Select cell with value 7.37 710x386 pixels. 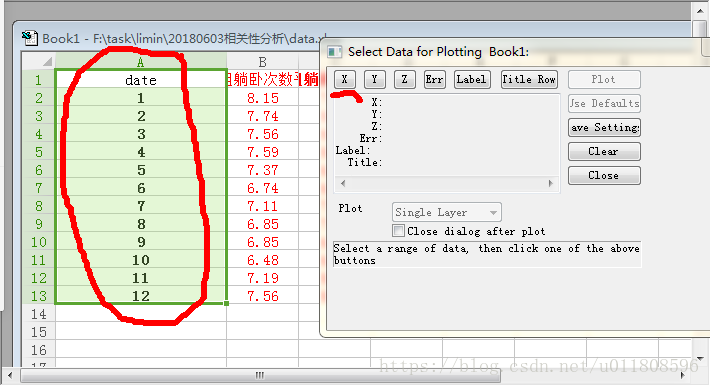[262, 170]
